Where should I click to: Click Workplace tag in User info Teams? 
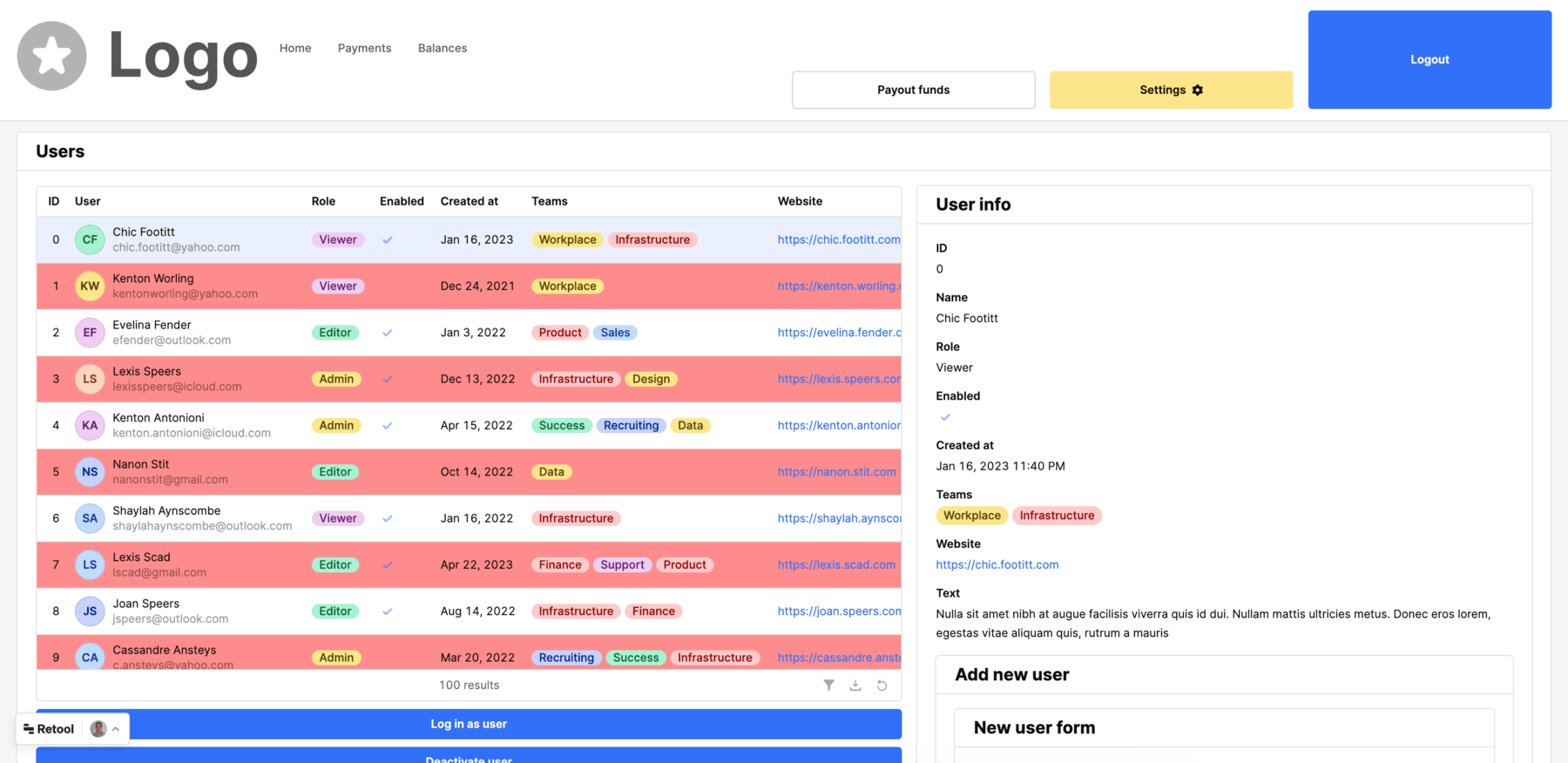[972, 516]
